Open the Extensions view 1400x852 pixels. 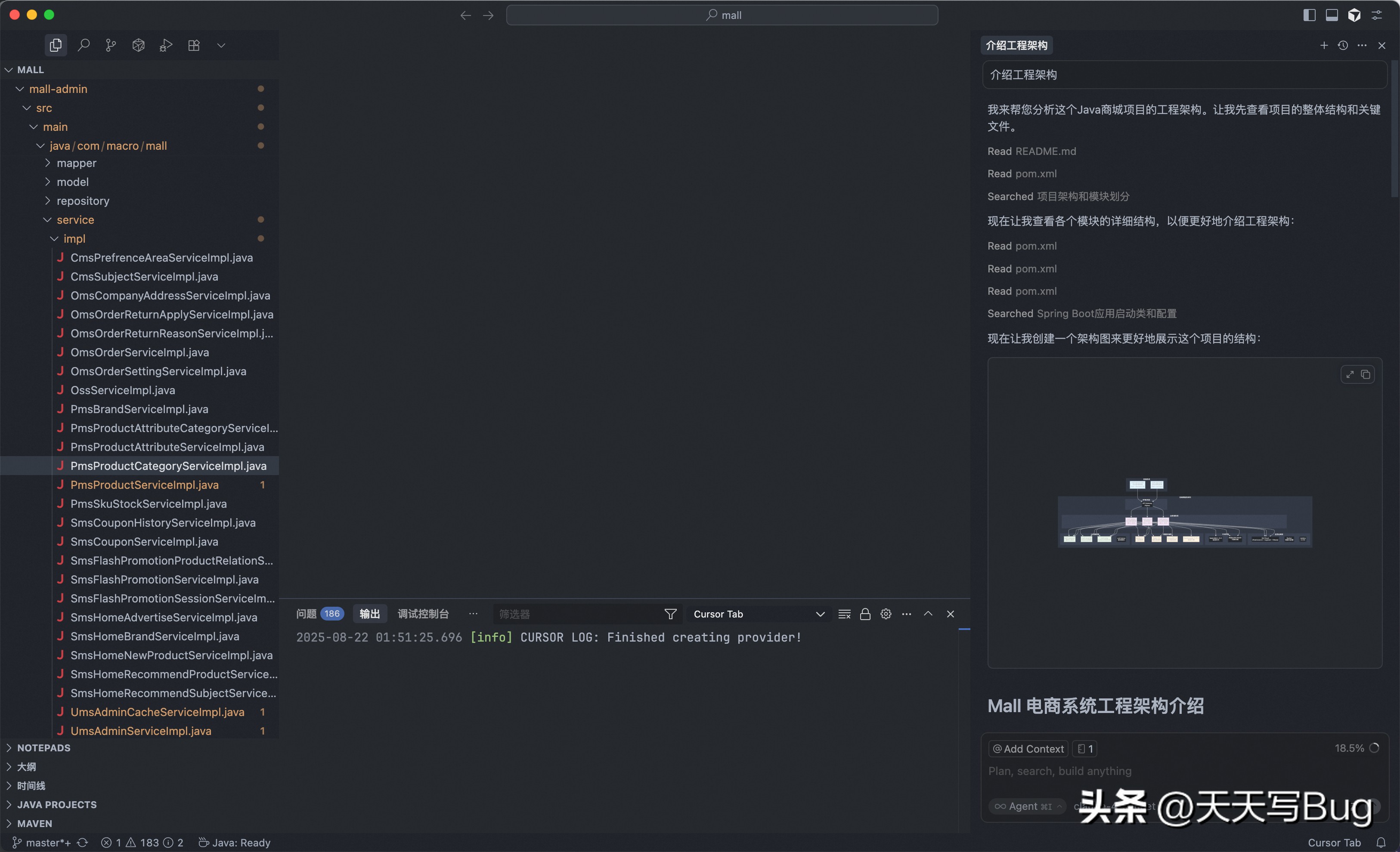[194, 45]
